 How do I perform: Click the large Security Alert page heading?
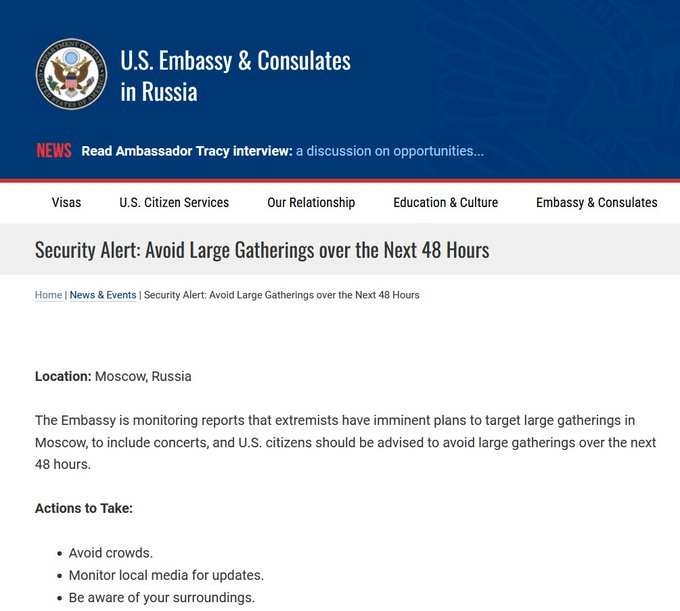pos(262,249)
